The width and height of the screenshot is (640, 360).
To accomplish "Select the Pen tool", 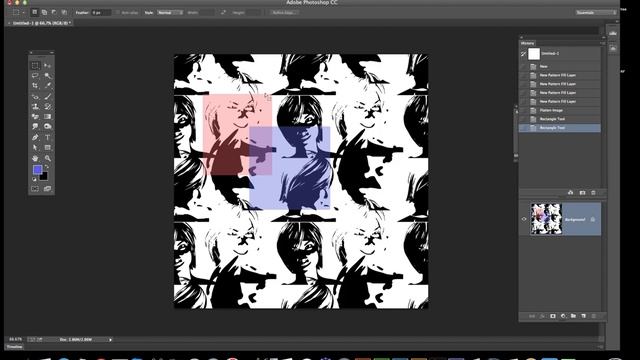I will 36,138.
